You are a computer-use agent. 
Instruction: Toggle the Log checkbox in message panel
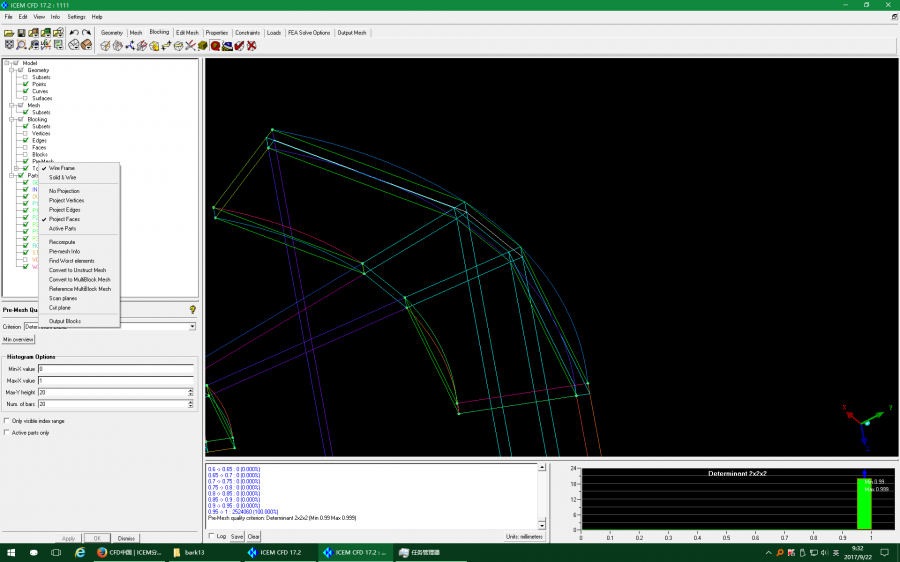(211, 536)
